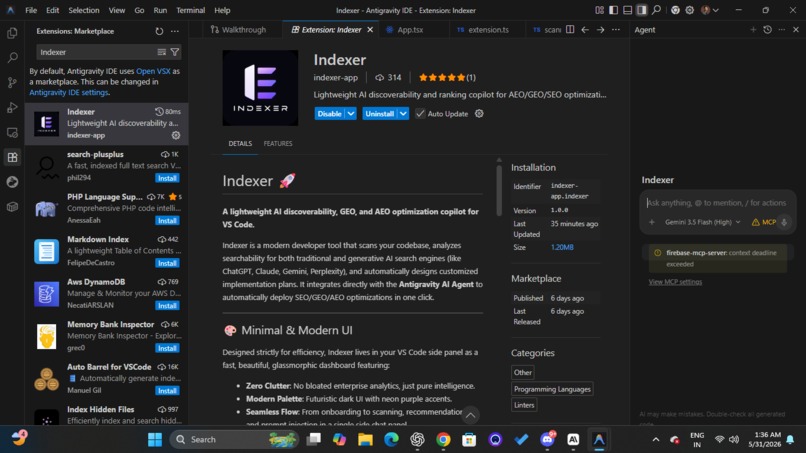806x453 pixels.
Task: Open the File menu
Action: tap(31, 10)
